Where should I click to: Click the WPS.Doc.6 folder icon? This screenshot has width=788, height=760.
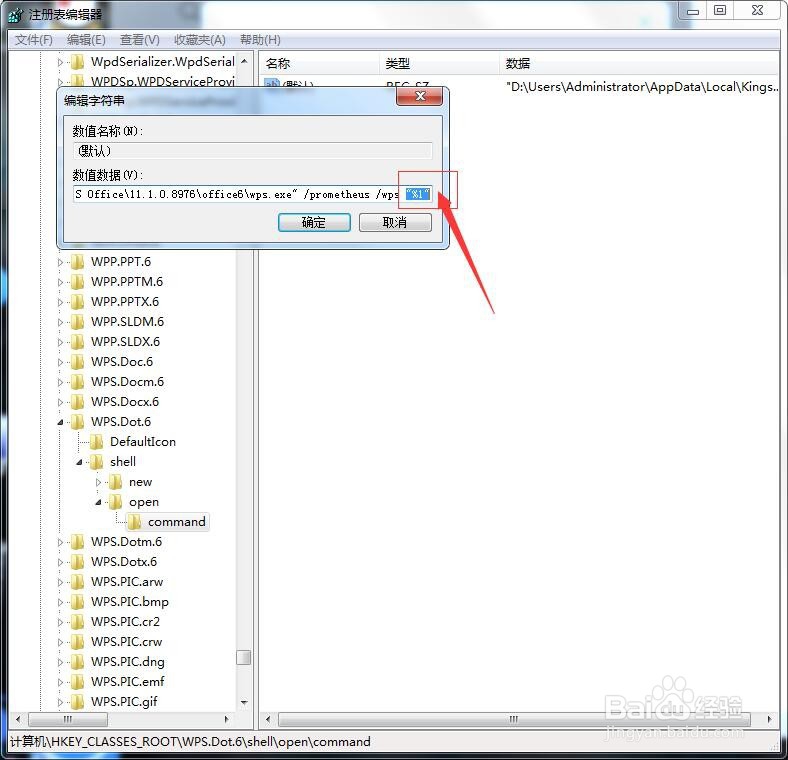pyautogui.click(x=77, y=362)
